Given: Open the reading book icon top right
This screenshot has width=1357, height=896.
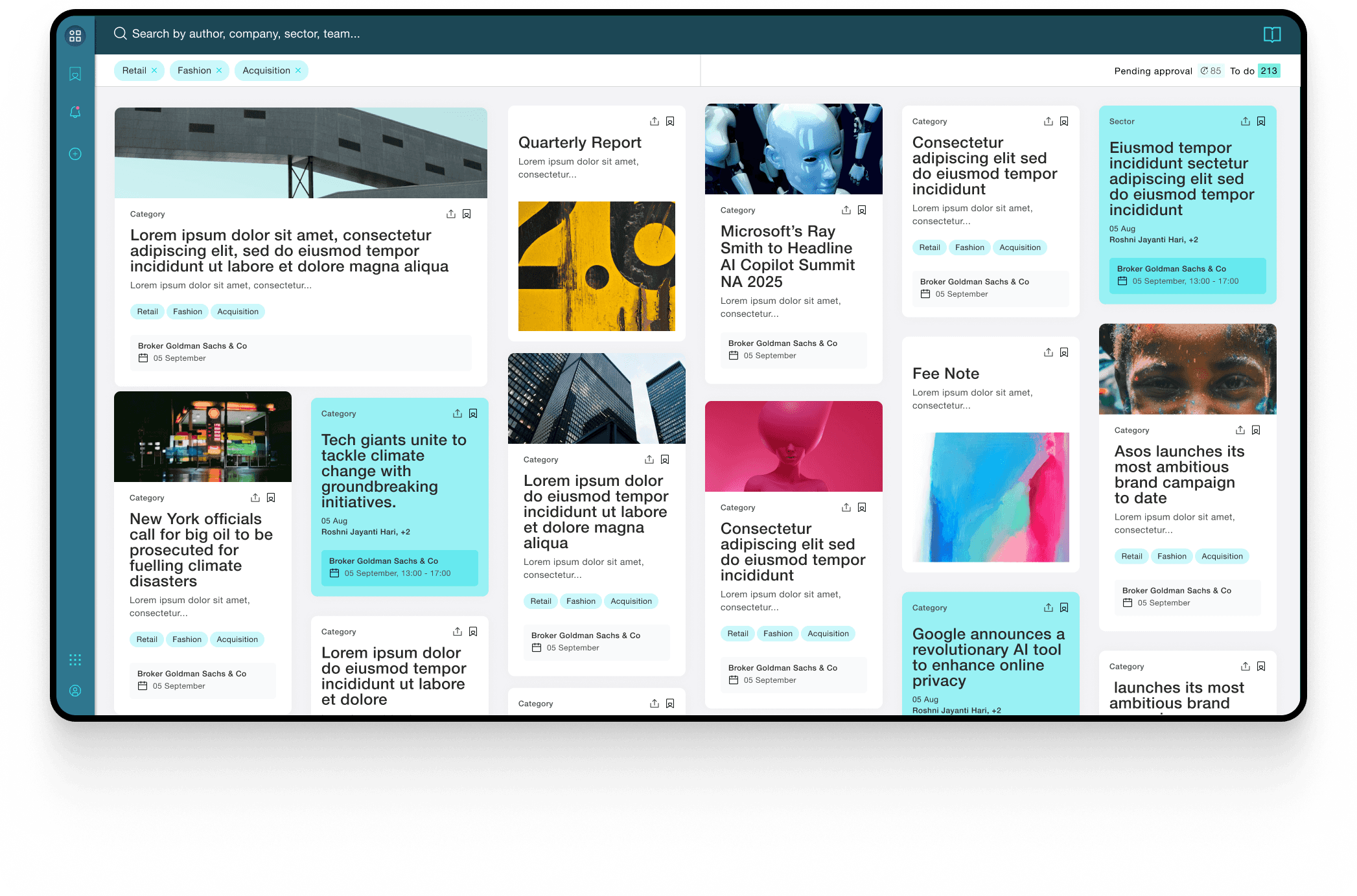Looking at the screenshot, I should [1271, 34].
